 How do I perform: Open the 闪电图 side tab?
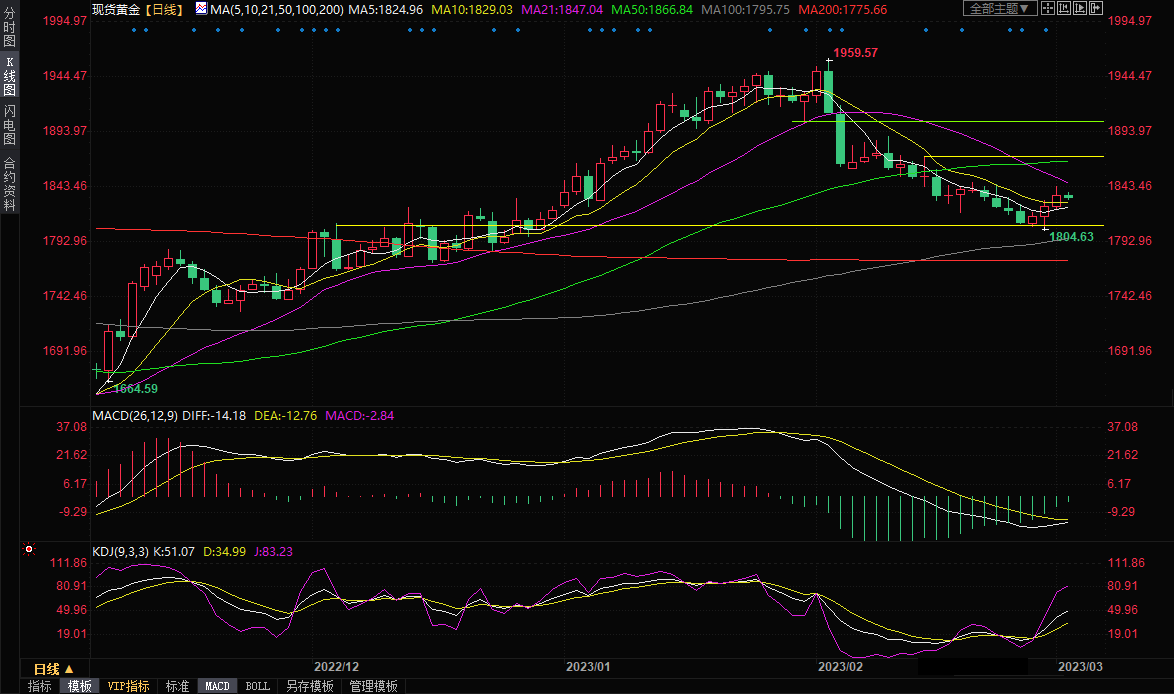click(x=9, y=124)
